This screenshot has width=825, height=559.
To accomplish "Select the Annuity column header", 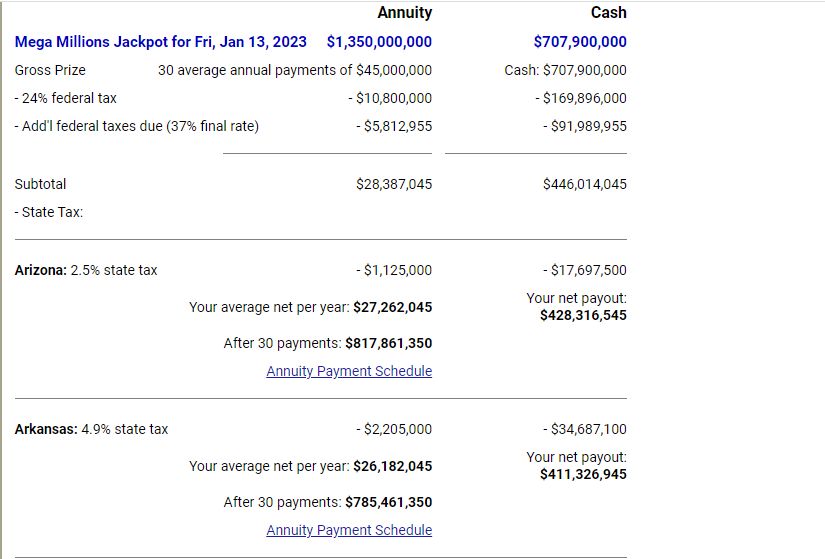I will tap(404, 13).
